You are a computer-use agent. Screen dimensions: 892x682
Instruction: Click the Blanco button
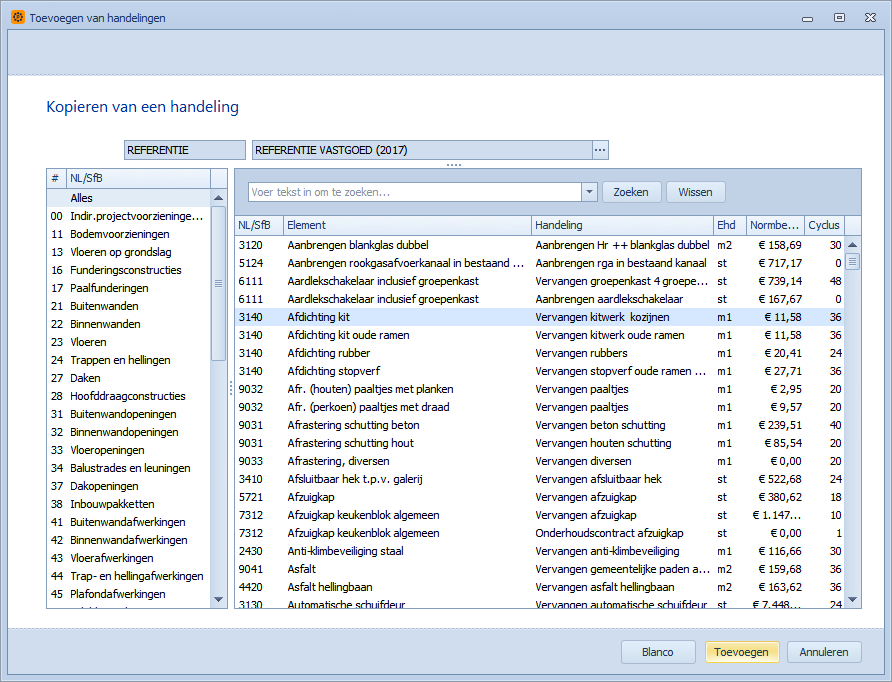tap(657, 652)
